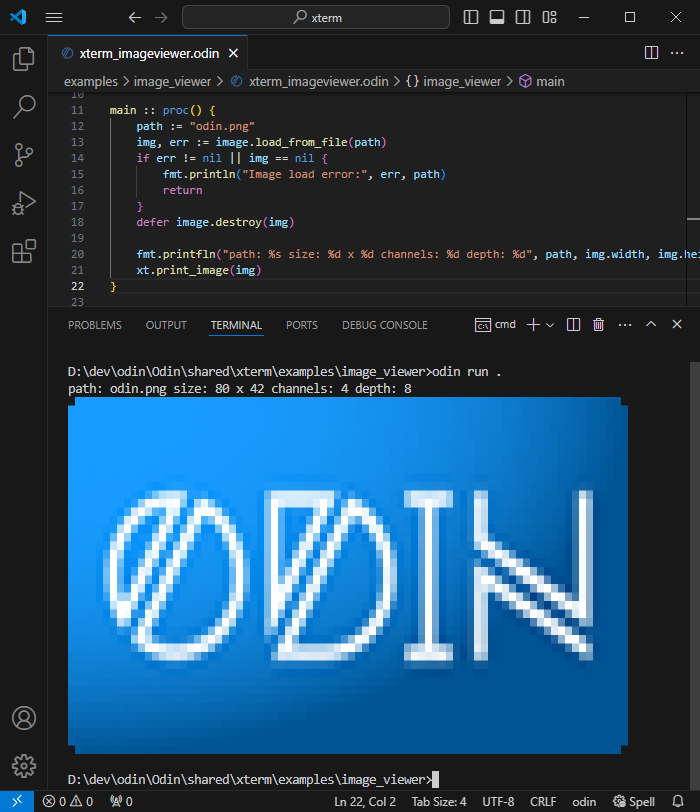Create a new terminal with plus icon
This screenshot has height=812, width=700.
coord(533,325)
